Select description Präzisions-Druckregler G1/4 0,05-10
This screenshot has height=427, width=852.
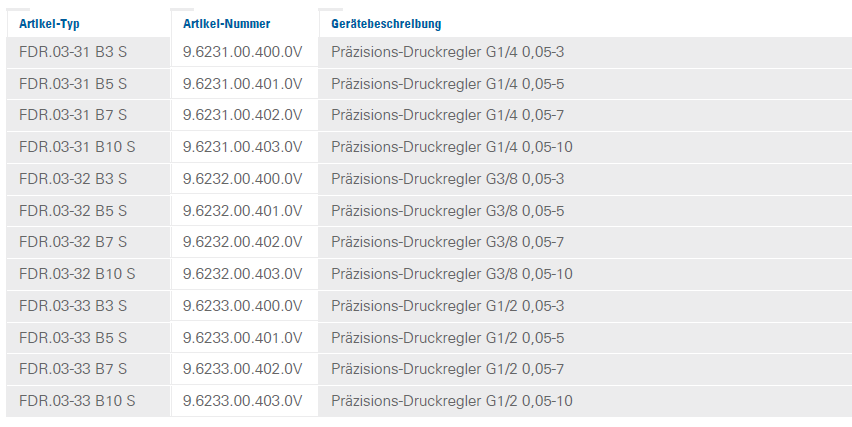click(452, 147)
